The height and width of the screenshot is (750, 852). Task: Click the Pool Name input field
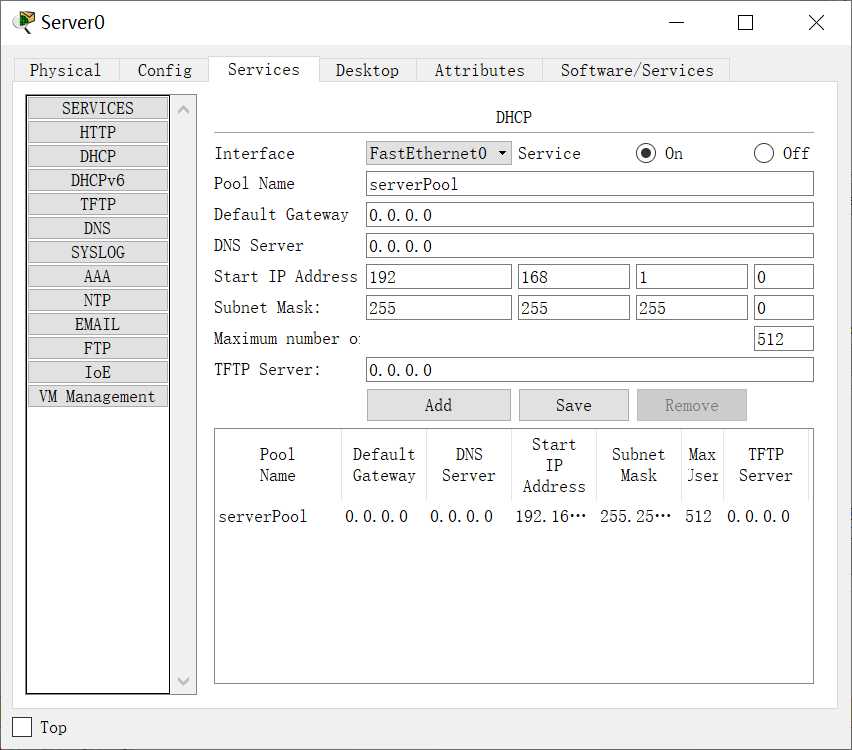(590, 184)
